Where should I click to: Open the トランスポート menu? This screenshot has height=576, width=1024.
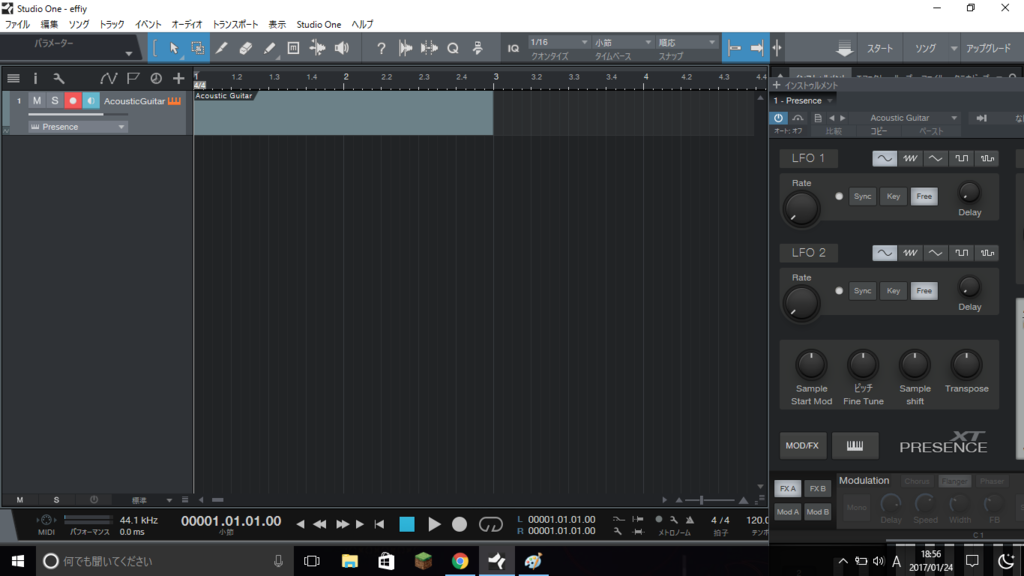[x=235, y=24]
